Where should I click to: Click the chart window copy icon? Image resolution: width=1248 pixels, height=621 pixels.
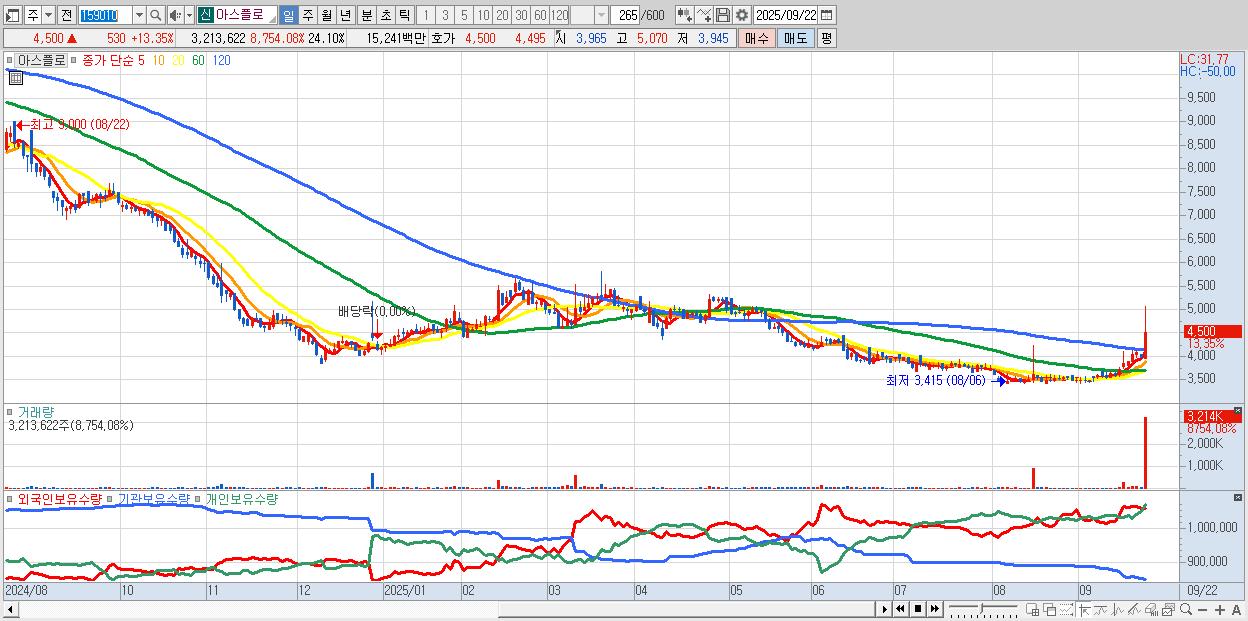click(1168, 609)
